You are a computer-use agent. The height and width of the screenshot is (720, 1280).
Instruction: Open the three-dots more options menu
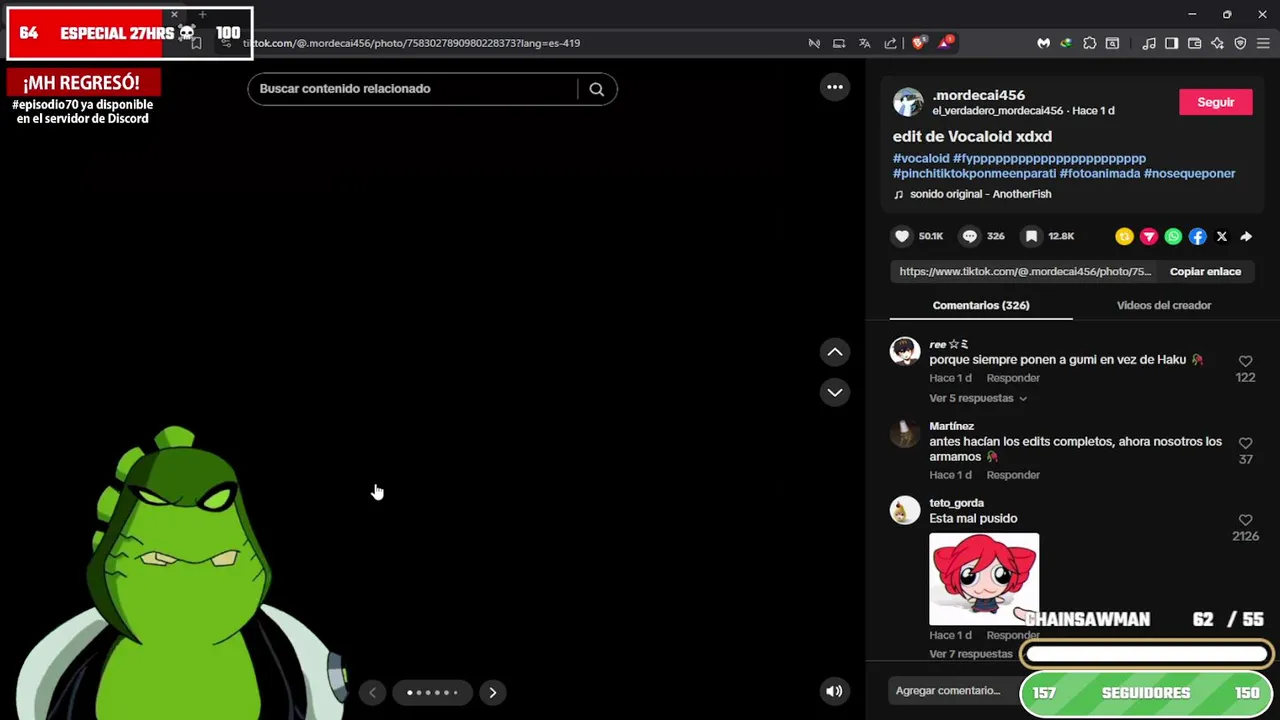coord(835,87)
